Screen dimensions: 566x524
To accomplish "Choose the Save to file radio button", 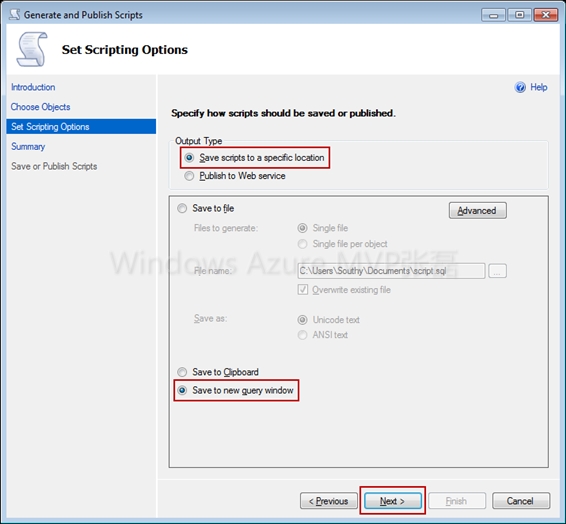I will [x=182, y=208].
